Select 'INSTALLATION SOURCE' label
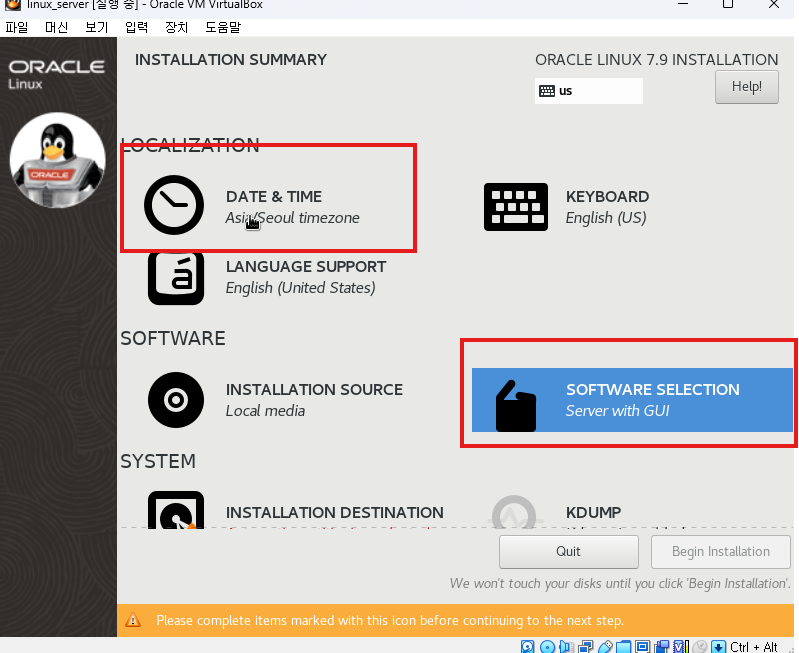This screenshot has width=799, height=653. coord(314,389)
